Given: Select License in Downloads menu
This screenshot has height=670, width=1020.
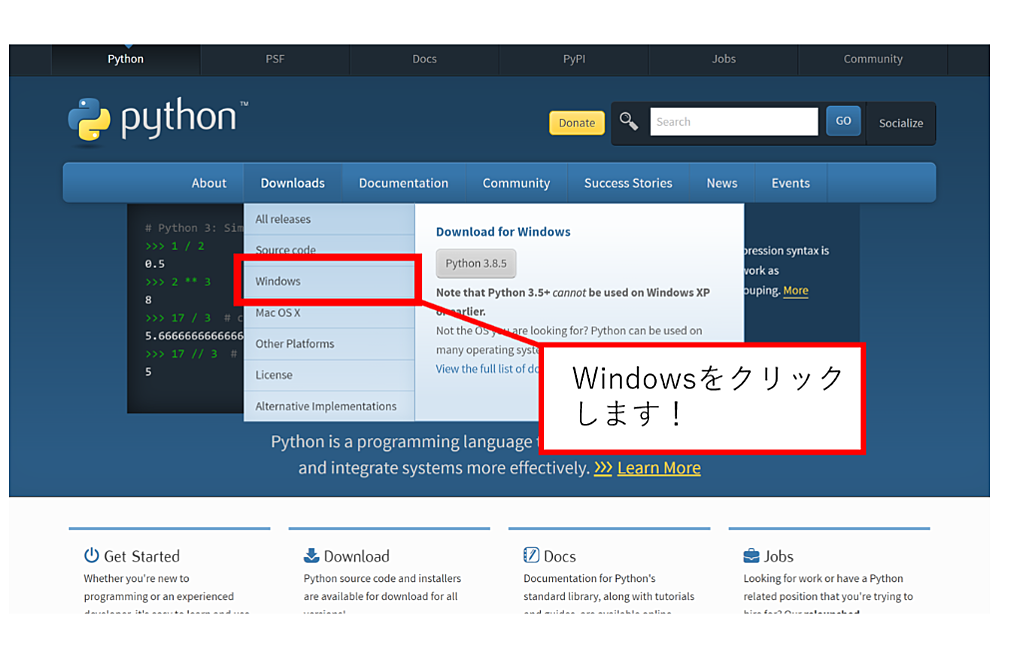Looking at the screenshot, I should (x=329, y=375).
